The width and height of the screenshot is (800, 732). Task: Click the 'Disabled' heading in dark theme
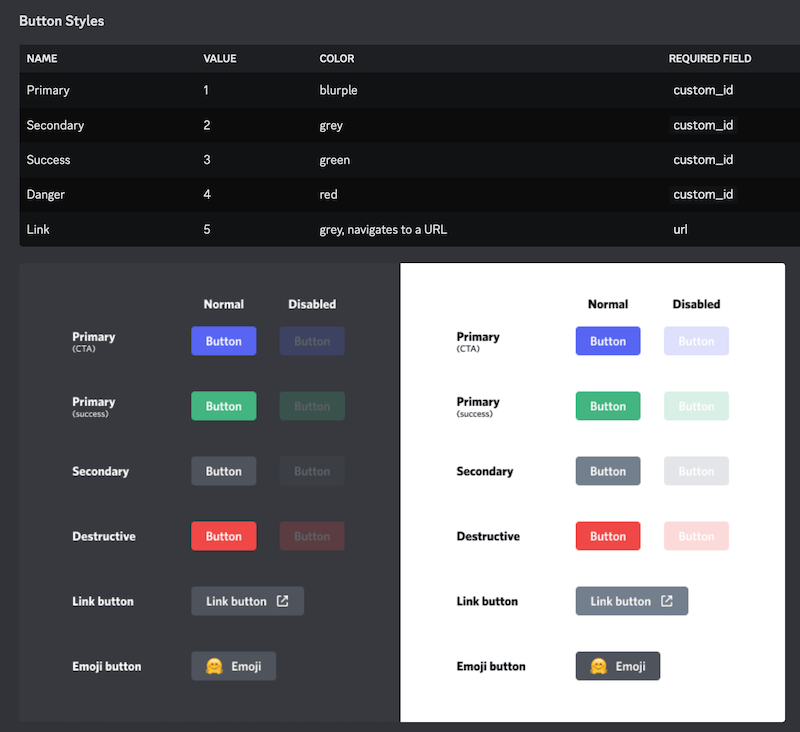click(x=312, y=304)
